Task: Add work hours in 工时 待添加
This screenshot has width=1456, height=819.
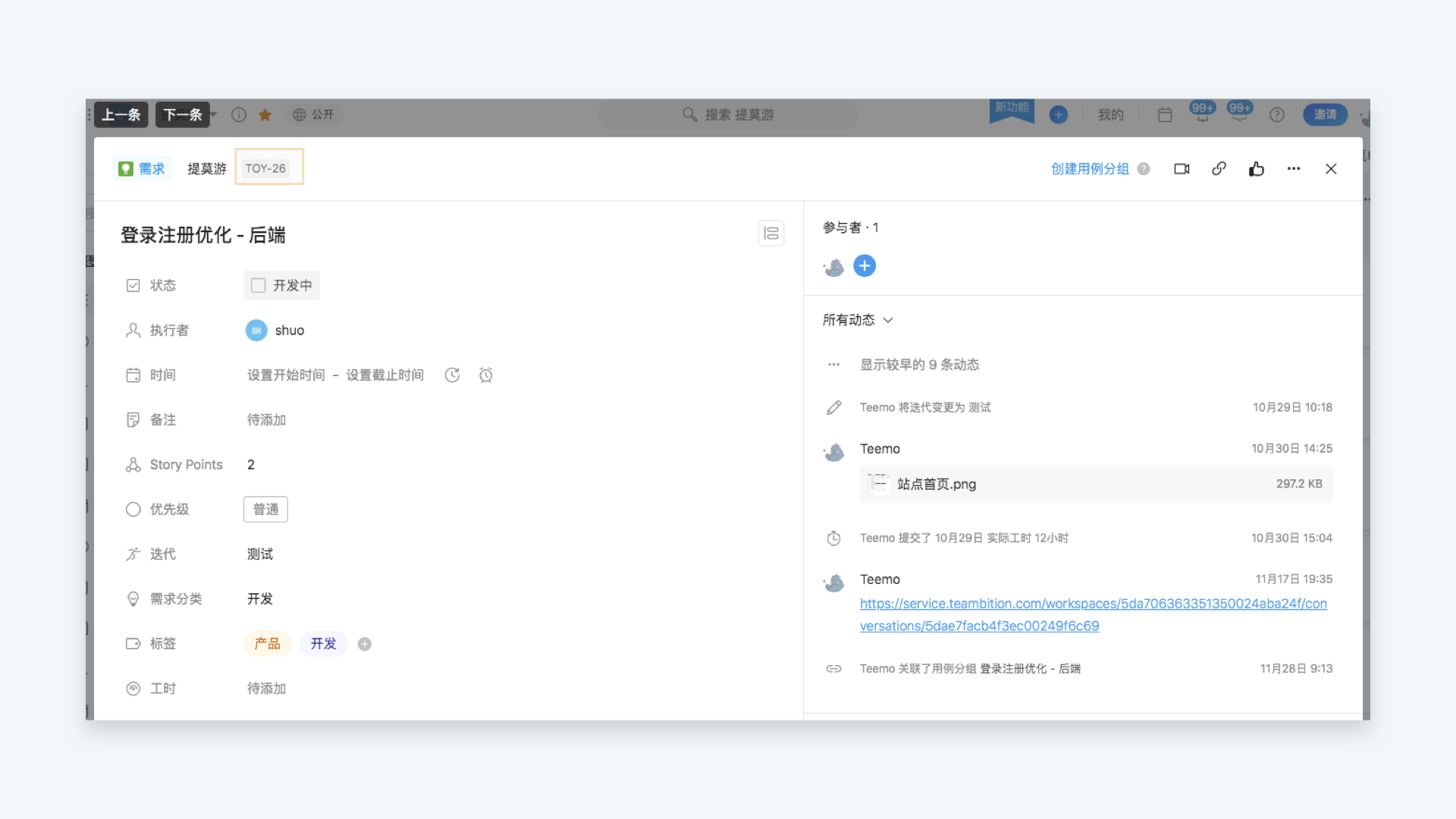Action: click(x=266, y=689)
